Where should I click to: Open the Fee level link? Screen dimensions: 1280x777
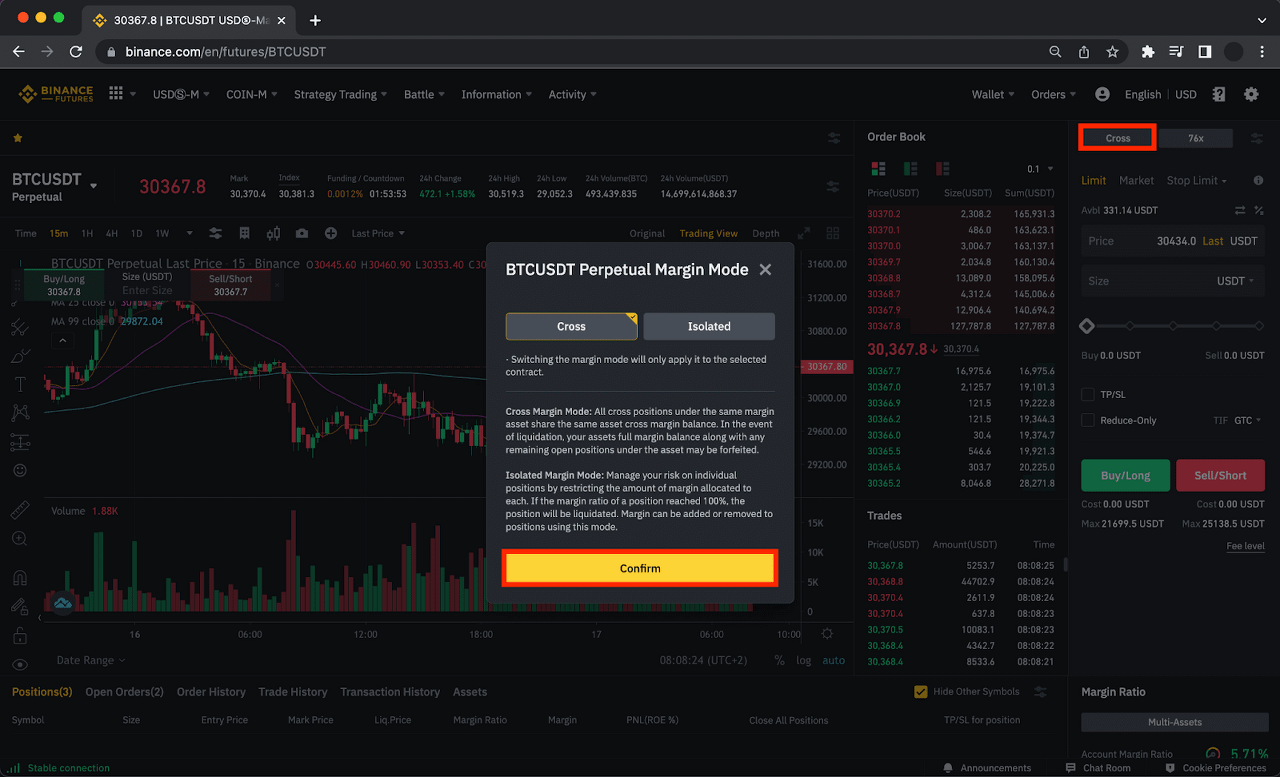point(1246,546)
